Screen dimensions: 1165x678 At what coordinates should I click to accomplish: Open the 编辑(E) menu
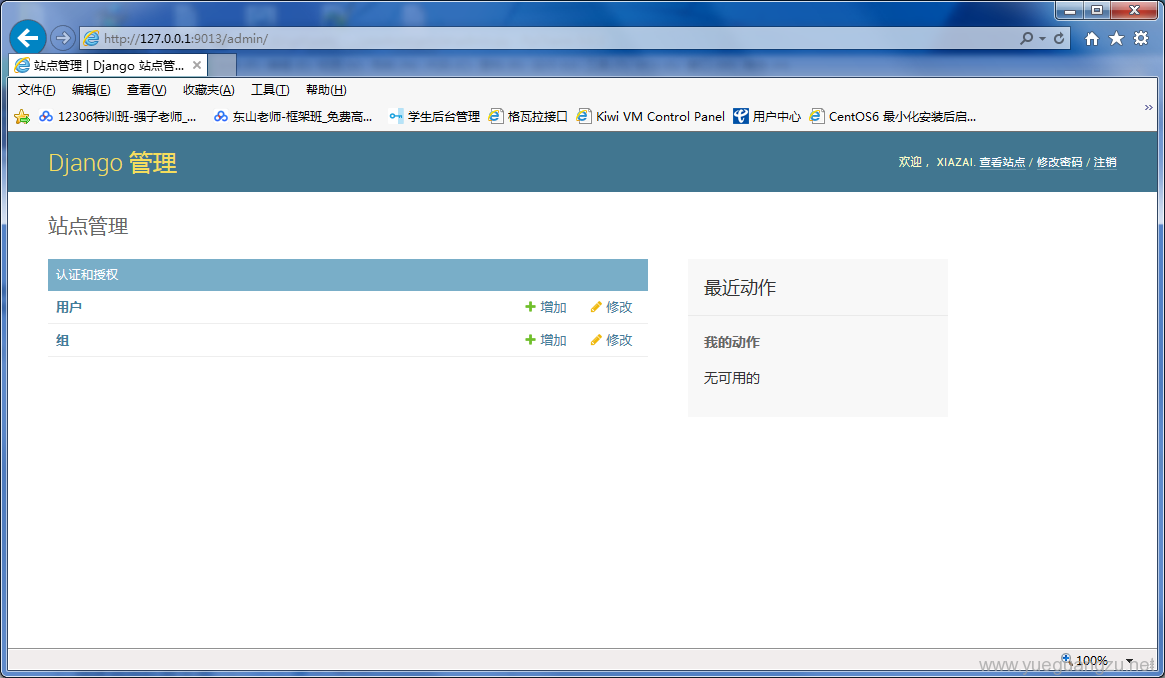tap(91, 90)
